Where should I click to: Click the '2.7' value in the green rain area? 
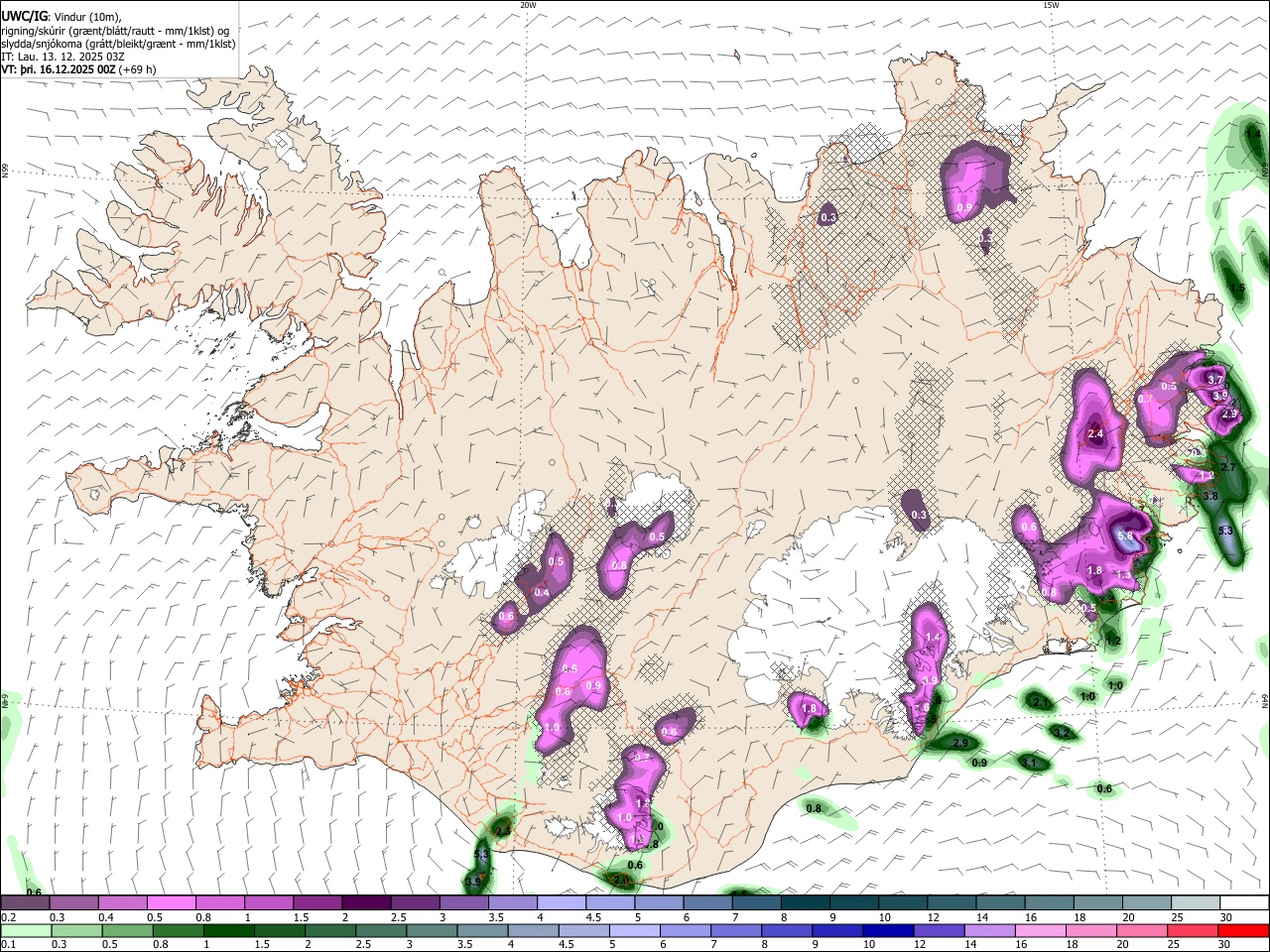click(x=1226, y=467)
